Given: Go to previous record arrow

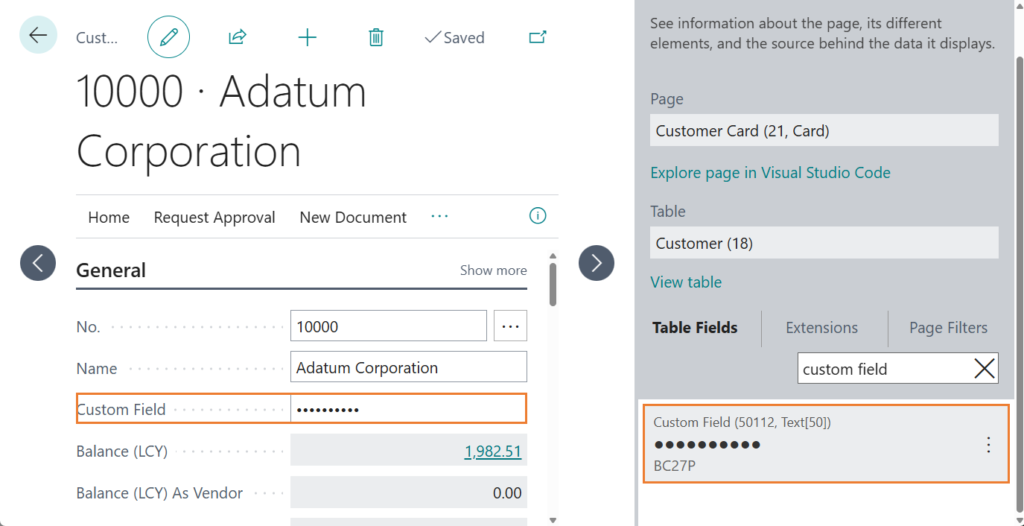Looking at the screenshot, I should click(x=38, y=263).
